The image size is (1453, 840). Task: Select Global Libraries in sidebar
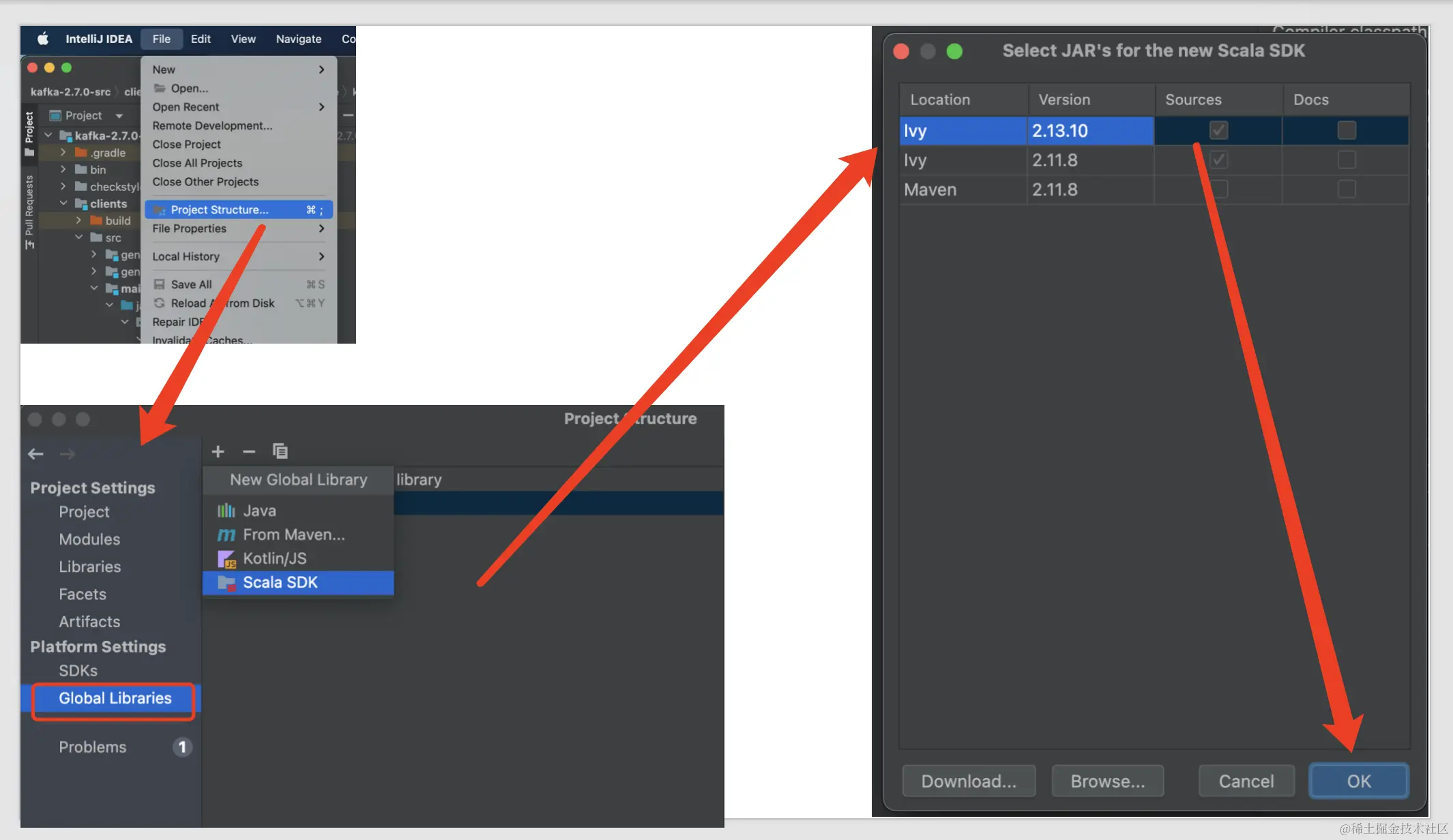click(x=115, y=698)
